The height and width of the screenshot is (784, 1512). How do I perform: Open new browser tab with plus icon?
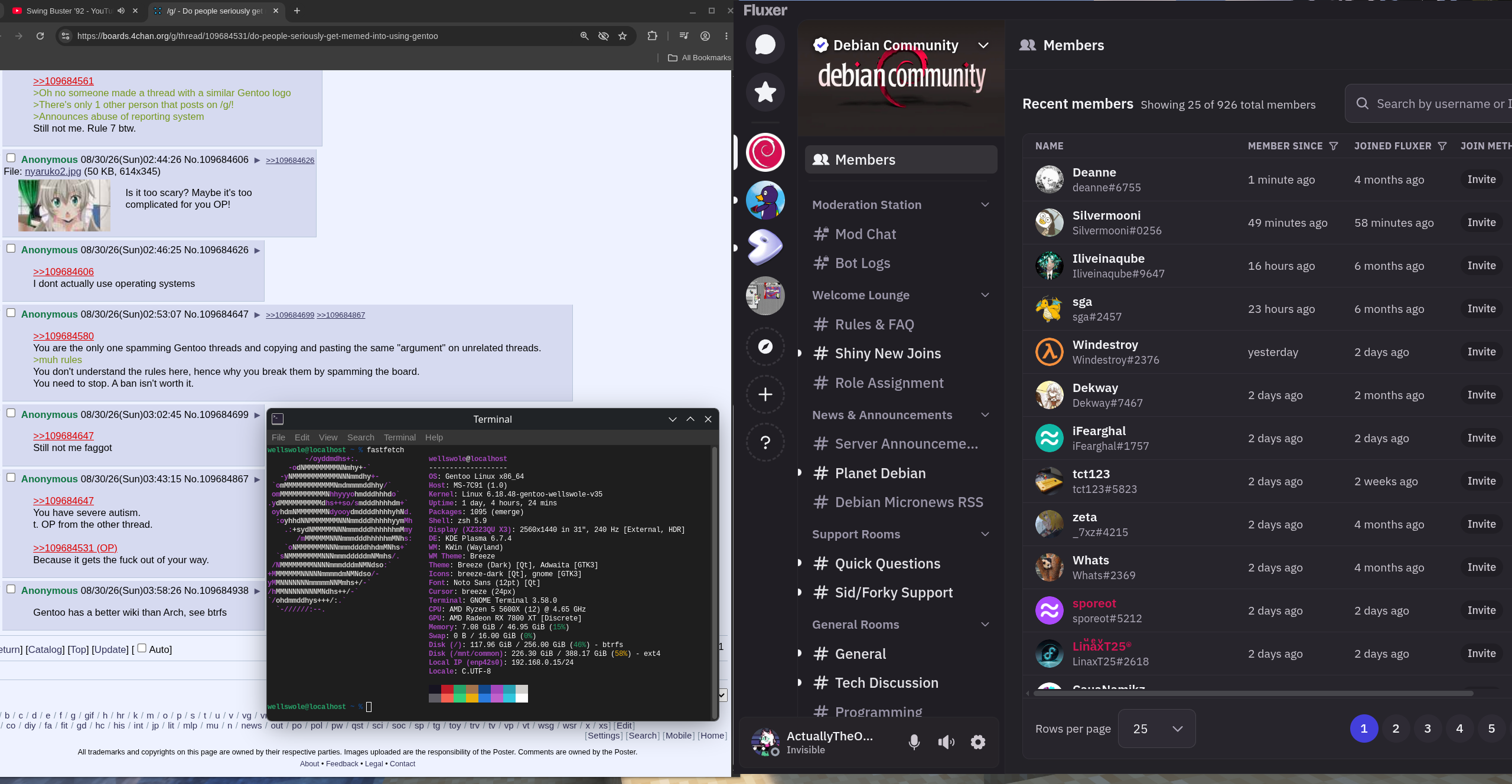tap(297, 11)
